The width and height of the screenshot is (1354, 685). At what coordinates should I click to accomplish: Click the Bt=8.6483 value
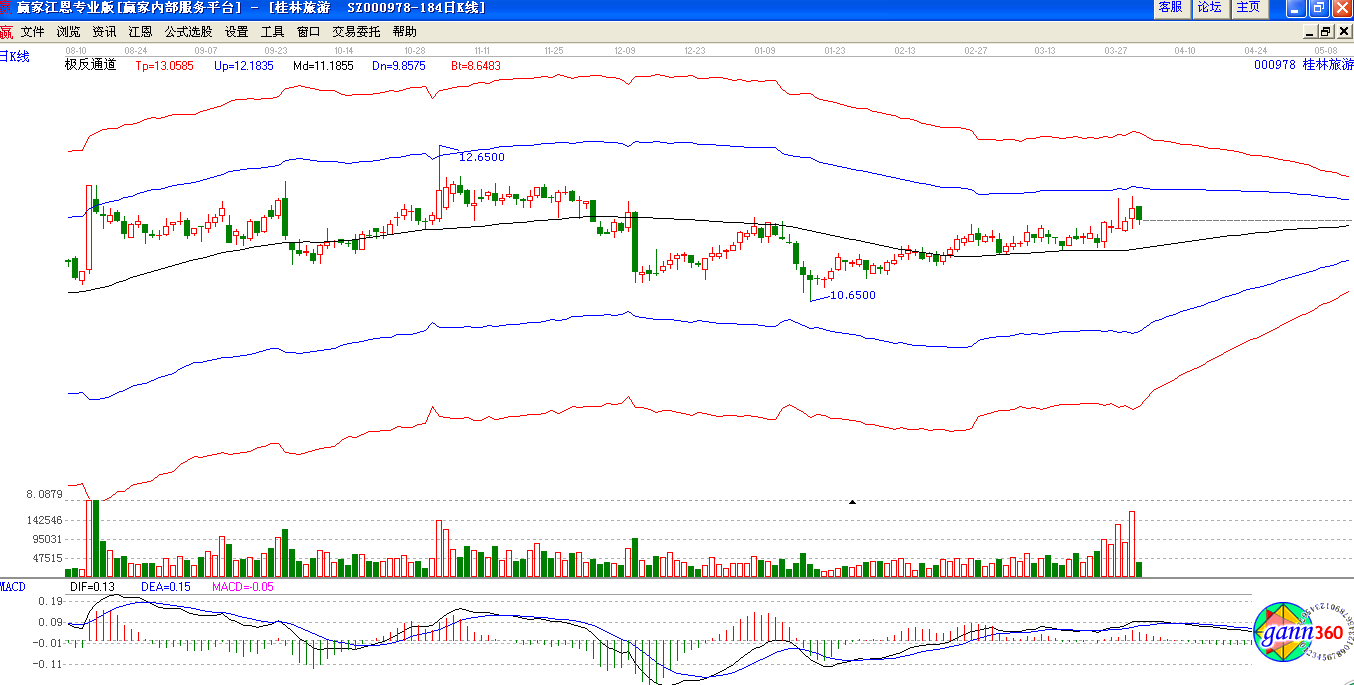475,66
